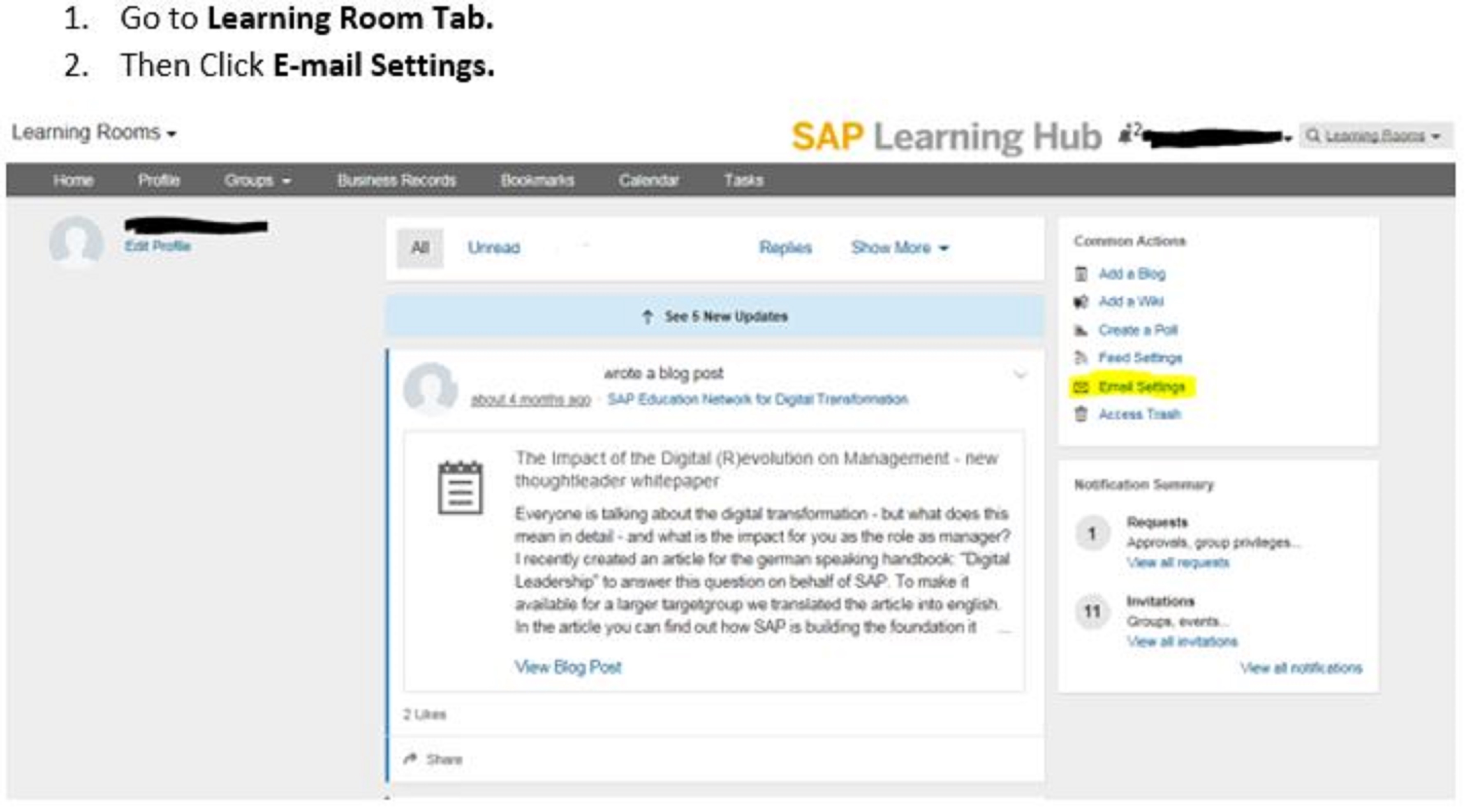This screenshot has height=812, width=1472.
Task: Click the Add a Blog link
Action: (x=1132, y=274)
